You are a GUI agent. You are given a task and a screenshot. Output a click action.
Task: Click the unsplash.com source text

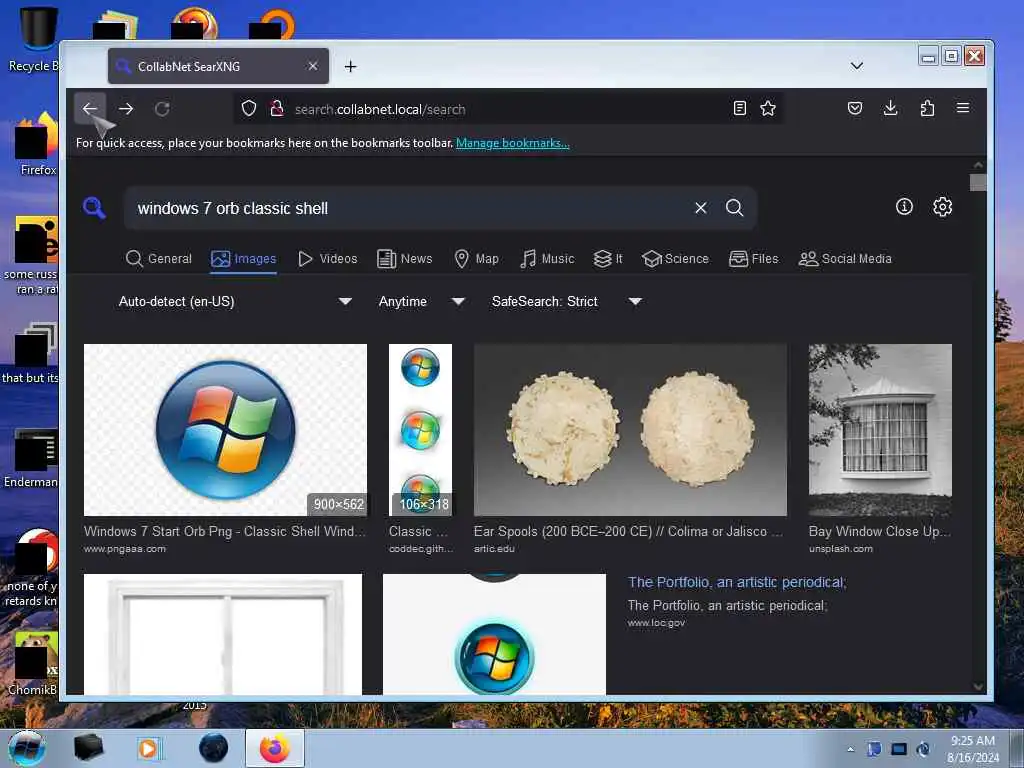pyautogui.click(x=840, y=549)
